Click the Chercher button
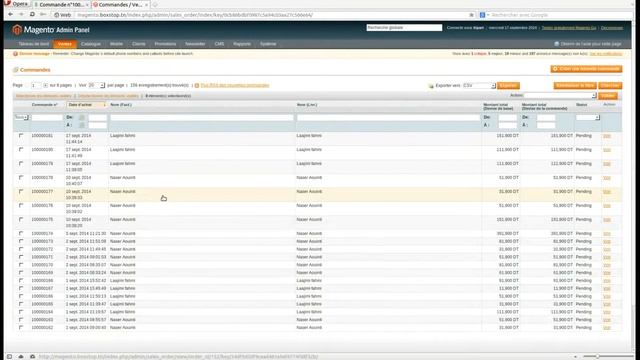This screenshot has width=640, height=360. pos(610,86)
